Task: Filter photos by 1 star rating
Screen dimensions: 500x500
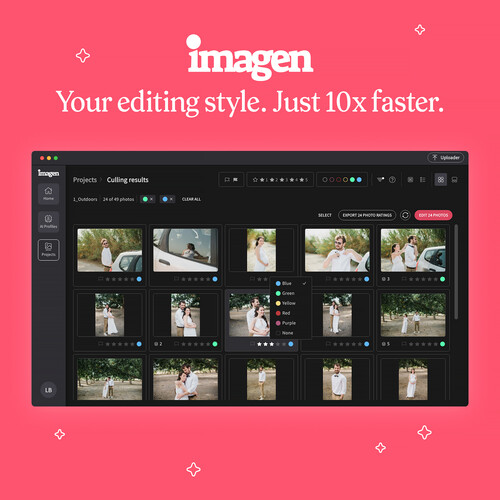Action: click(x=264, y=180)
